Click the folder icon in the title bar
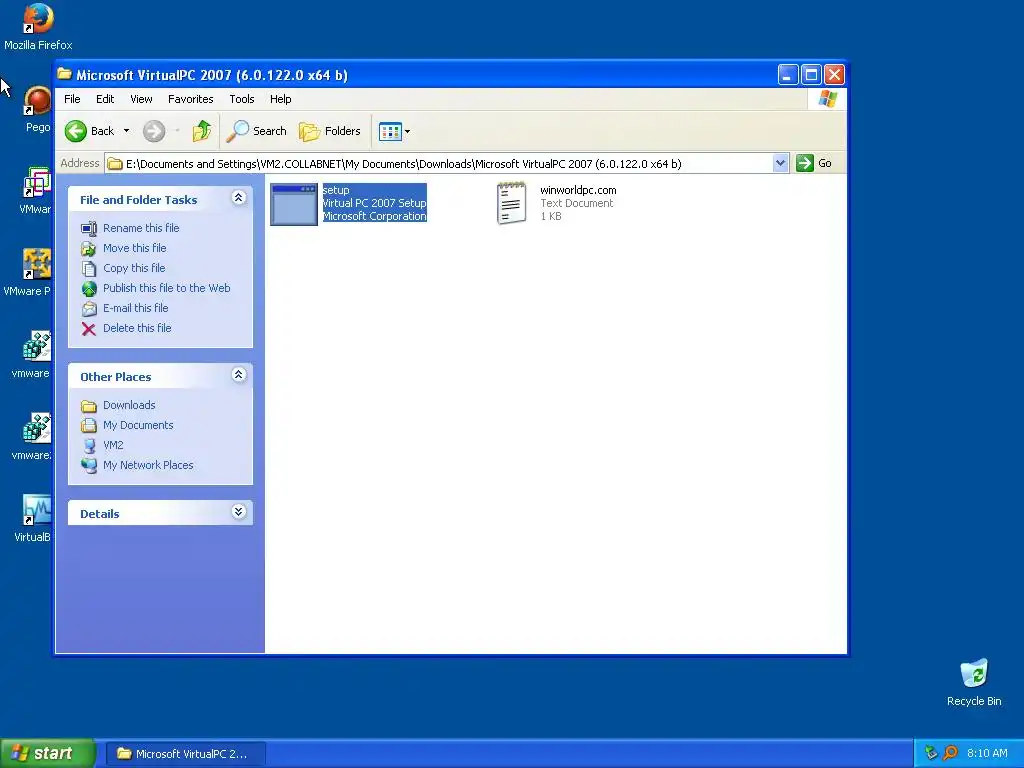Screen dimensions: 1024x768 (x=64, y=74)
